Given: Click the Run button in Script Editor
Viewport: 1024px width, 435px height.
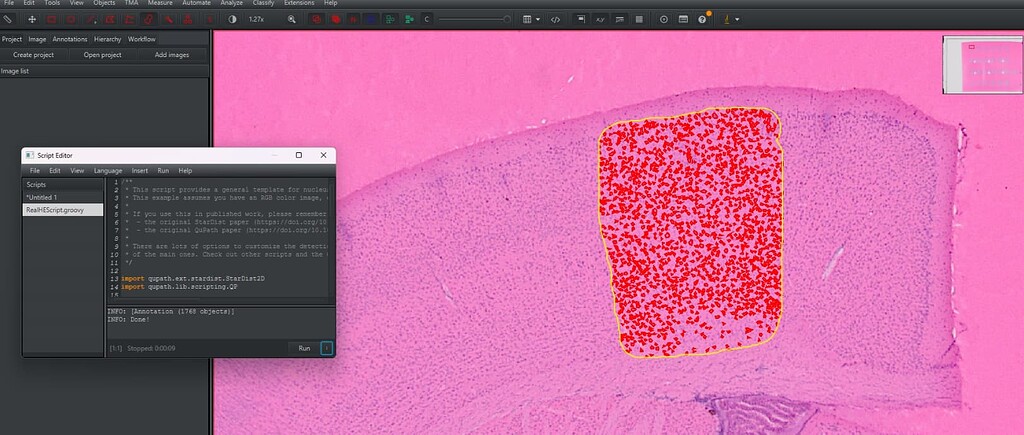Looking at the screenshot, I should [304, 348].
